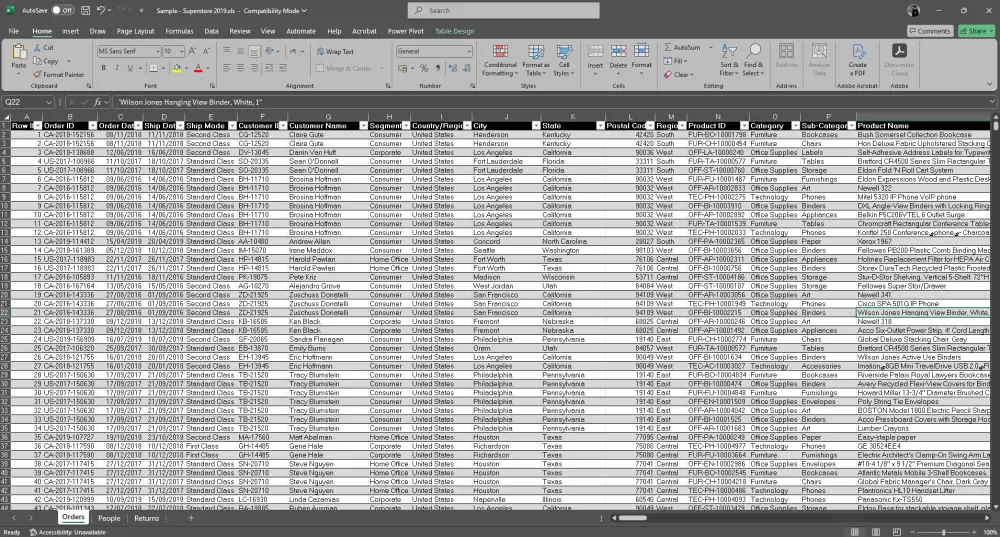Viewport: 1000px width, 537px height.
Task: Click the Percent Style icon
Action: pyautogui.click(x=423, y=68)
